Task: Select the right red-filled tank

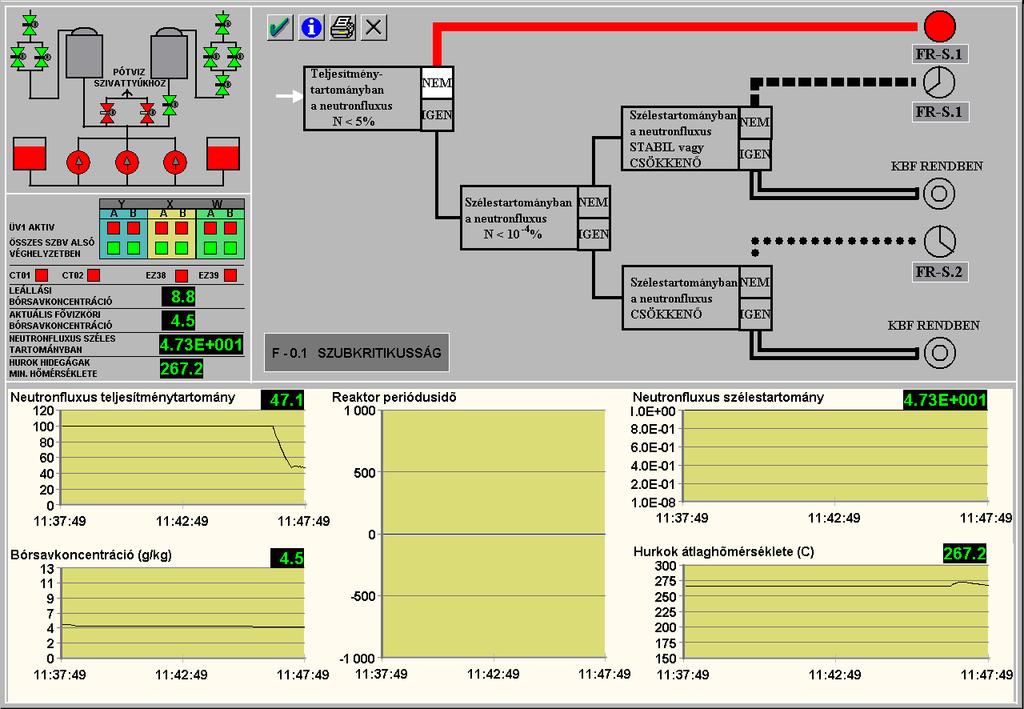Action: tap(223, 154)
